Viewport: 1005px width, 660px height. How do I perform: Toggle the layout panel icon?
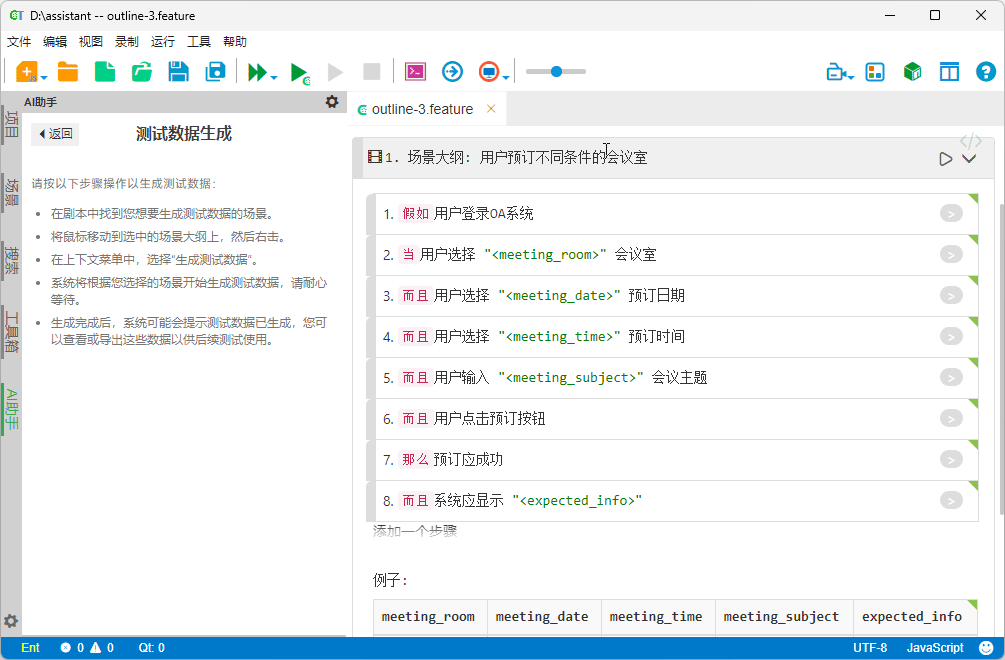pyautogui.click(x=949, y=72)
